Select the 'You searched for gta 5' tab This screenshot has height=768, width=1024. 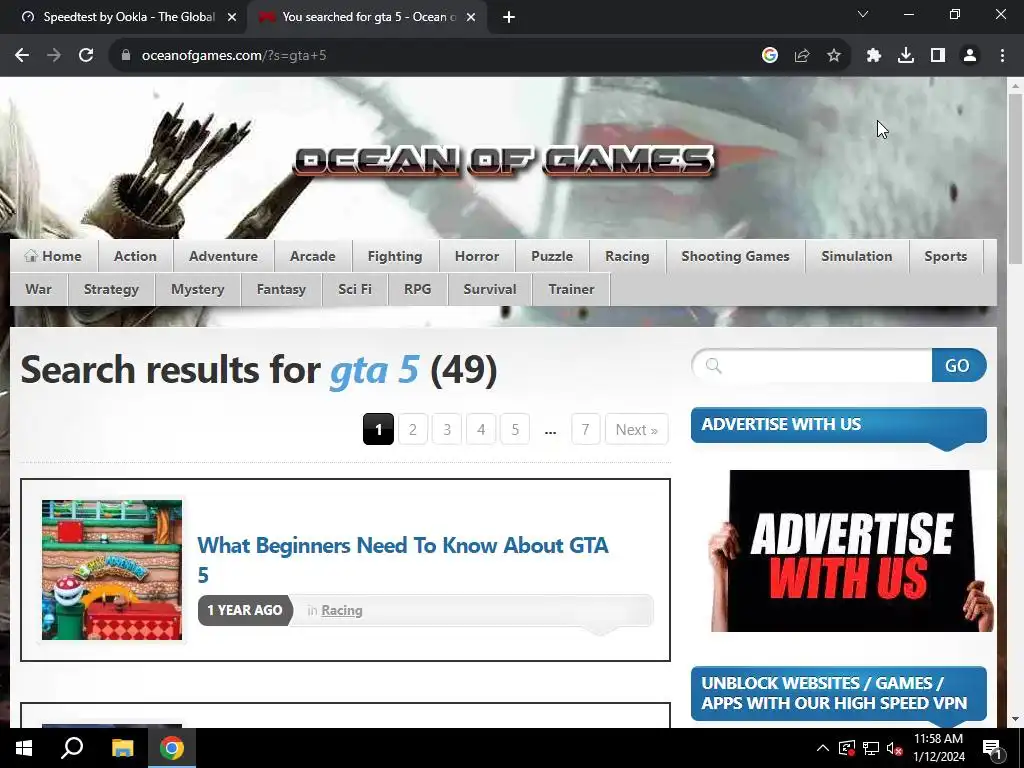(x=367, y=17)
